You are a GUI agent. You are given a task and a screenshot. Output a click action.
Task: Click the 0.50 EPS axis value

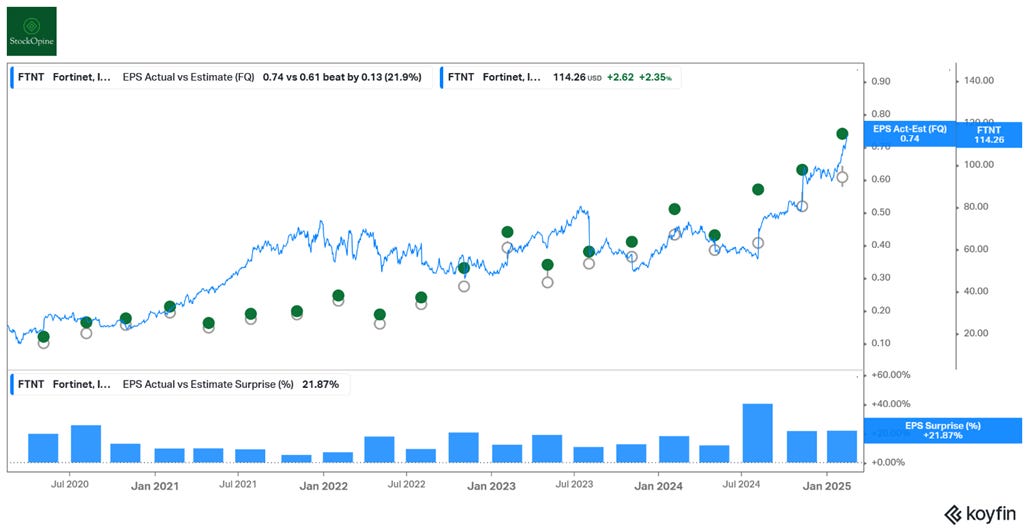click(883, 213)
